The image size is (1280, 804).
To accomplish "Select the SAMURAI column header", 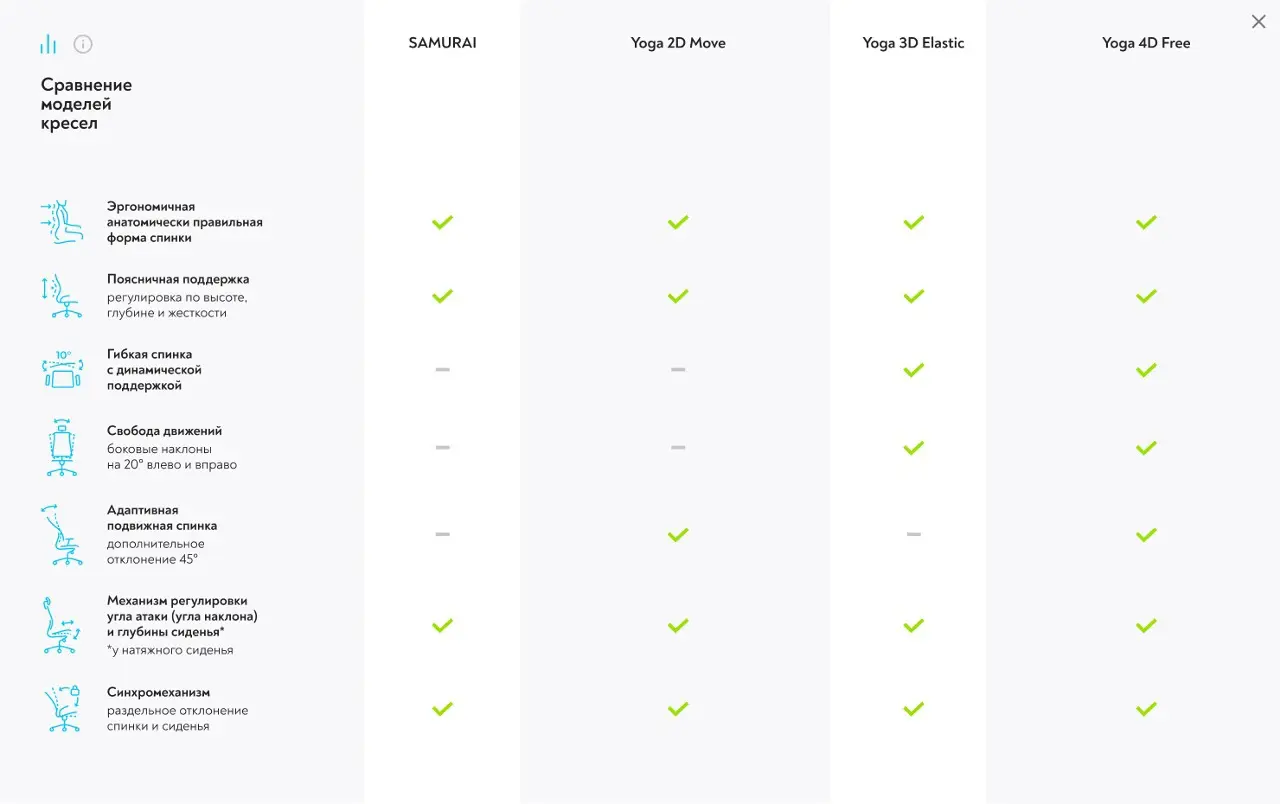I will click(x=442, y=43).
